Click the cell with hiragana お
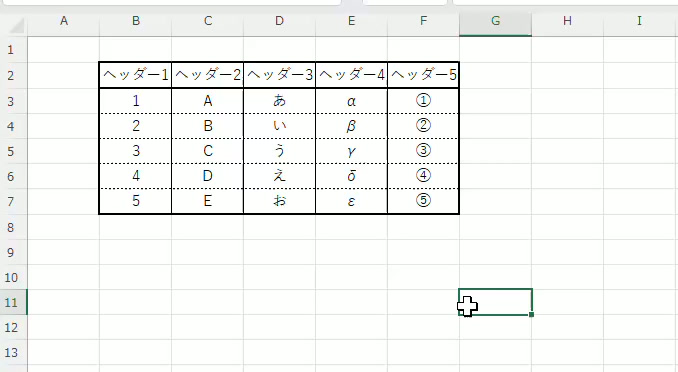Image resolution: width=678 pixels, height=372 pixels. [279, 201]
